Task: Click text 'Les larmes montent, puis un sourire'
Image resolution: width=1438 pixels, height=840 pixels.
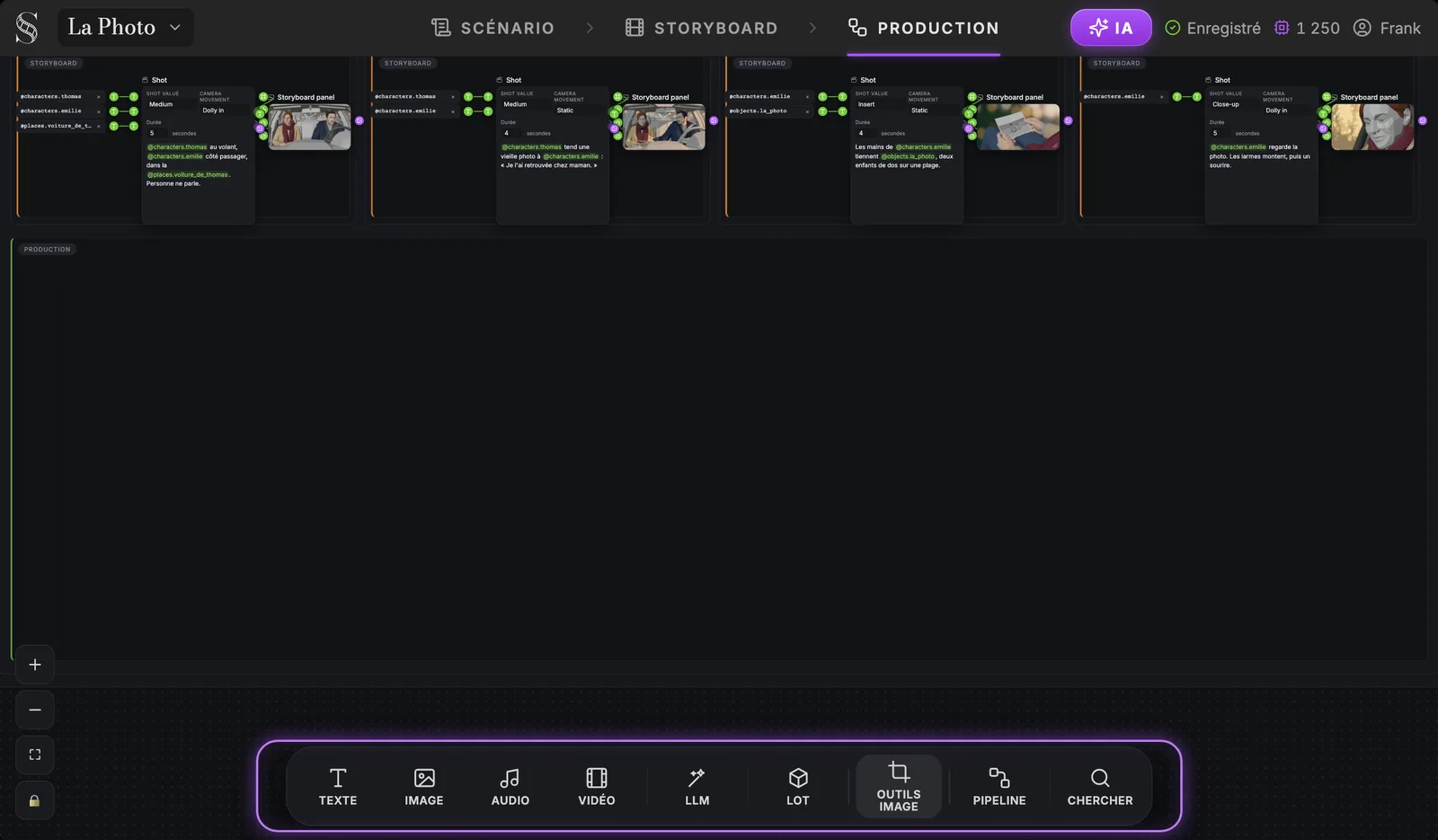Action: [x=1259, y=161]
